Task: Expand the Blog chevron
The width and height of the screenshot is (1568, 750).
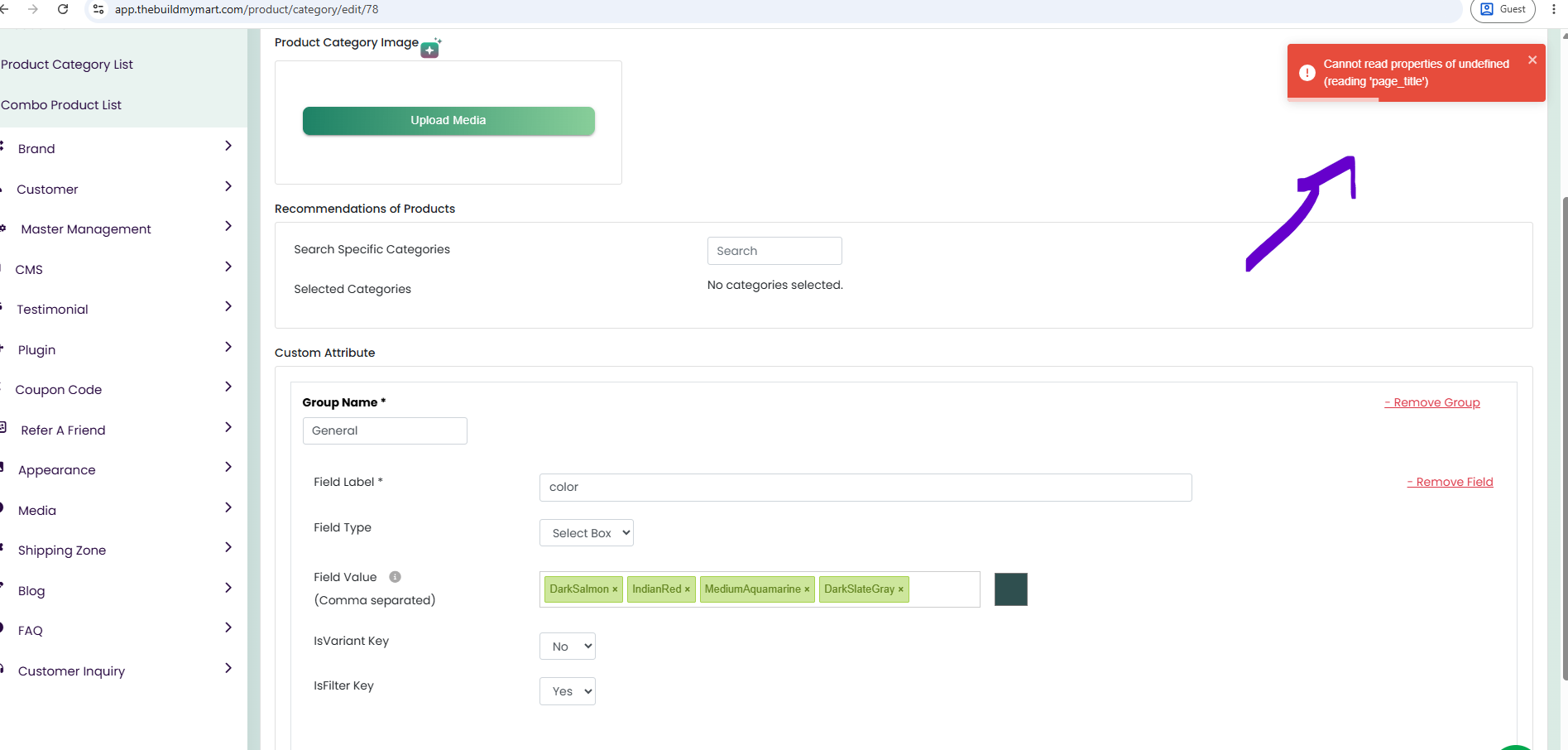Action: coord(228,588)
